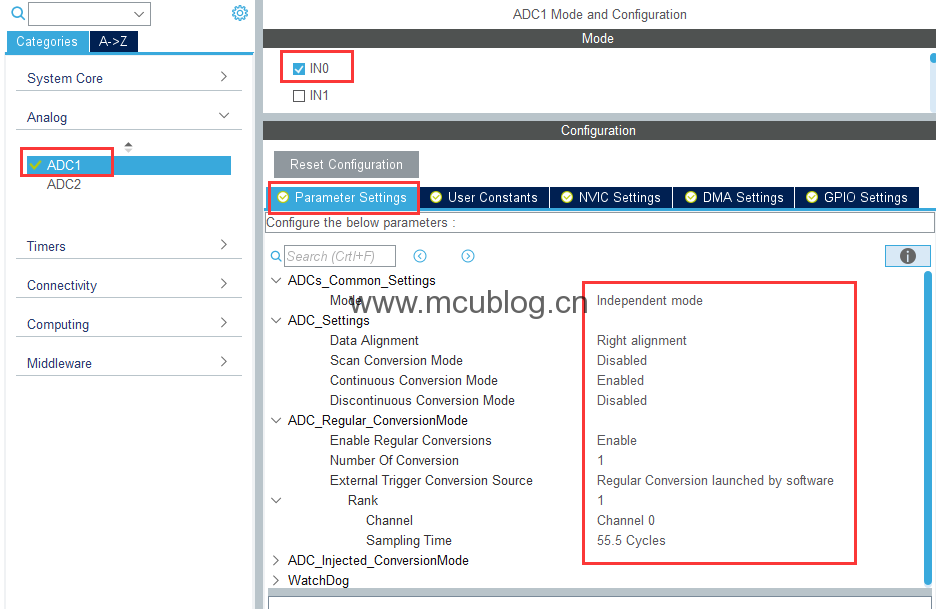
Task: Collapse the ADC_Settings group
Action: (x=276, y=320)
